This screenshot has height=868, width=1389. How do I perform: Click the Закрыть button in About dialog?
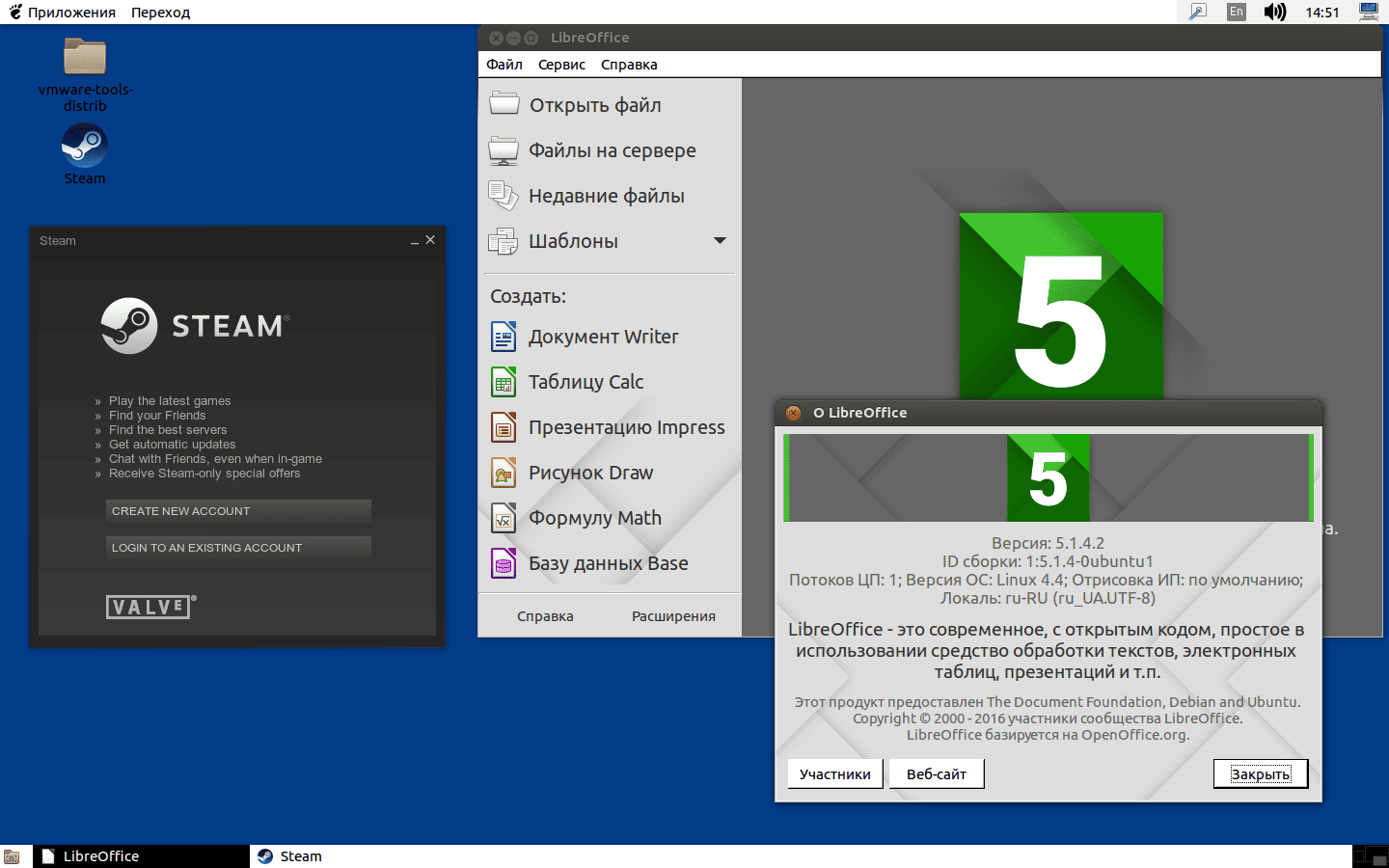click(1261, 773)
